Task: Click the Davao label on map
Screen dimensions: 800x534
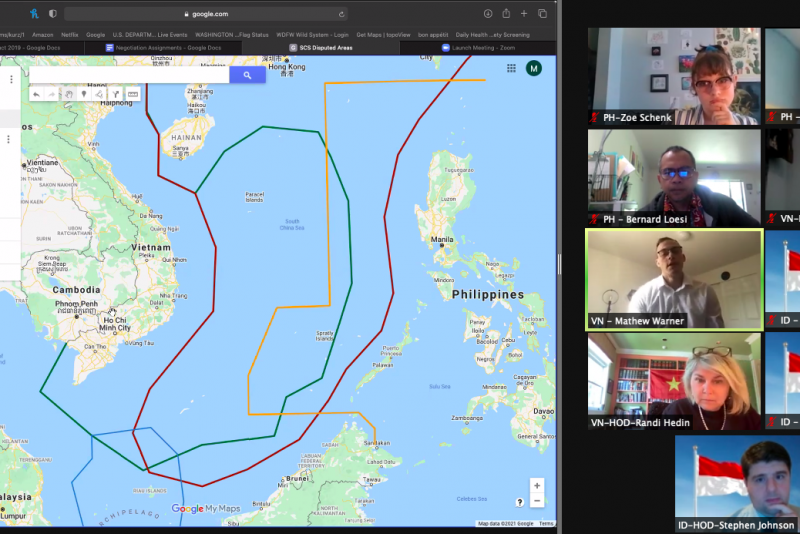Action: (543, 411)
